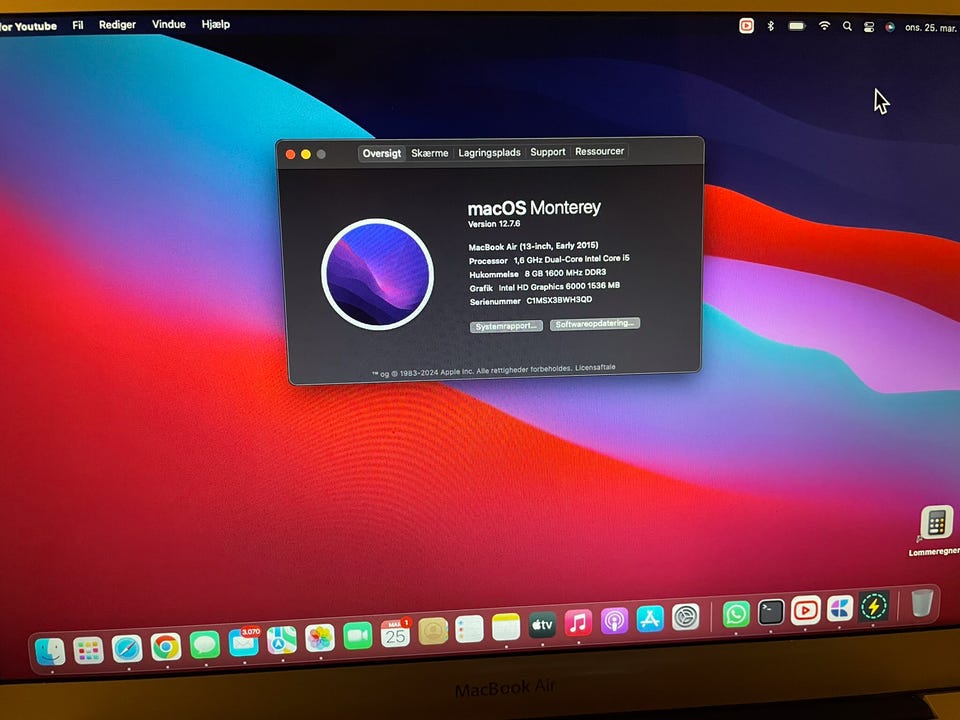The height and width of the screenshot is (720, 960).
Task: Open the Terminal app in dock
Action: [x=771, y=612]
